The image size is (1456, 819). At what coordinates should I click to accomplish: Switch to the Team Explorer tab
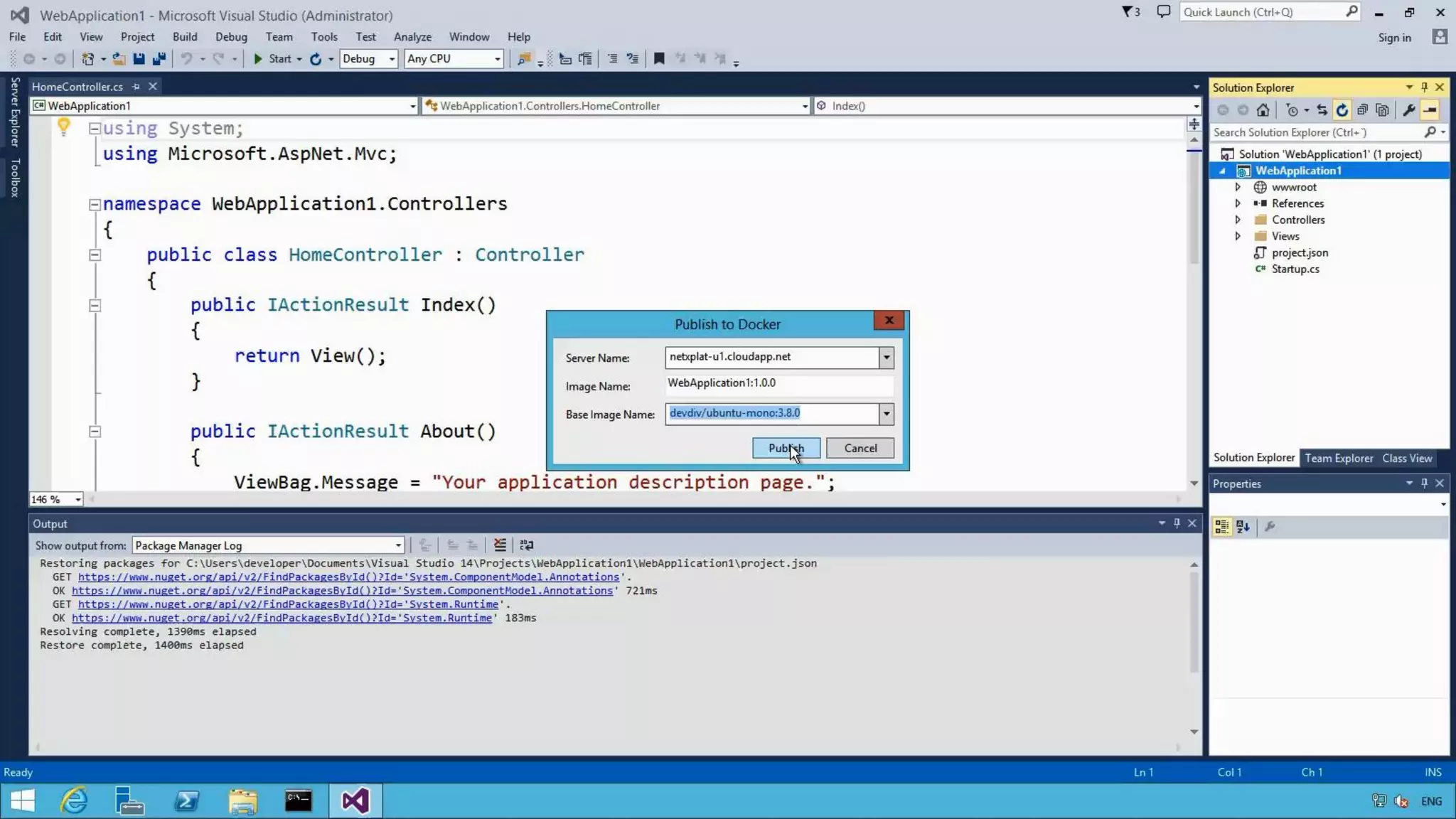click(1339, 459)
